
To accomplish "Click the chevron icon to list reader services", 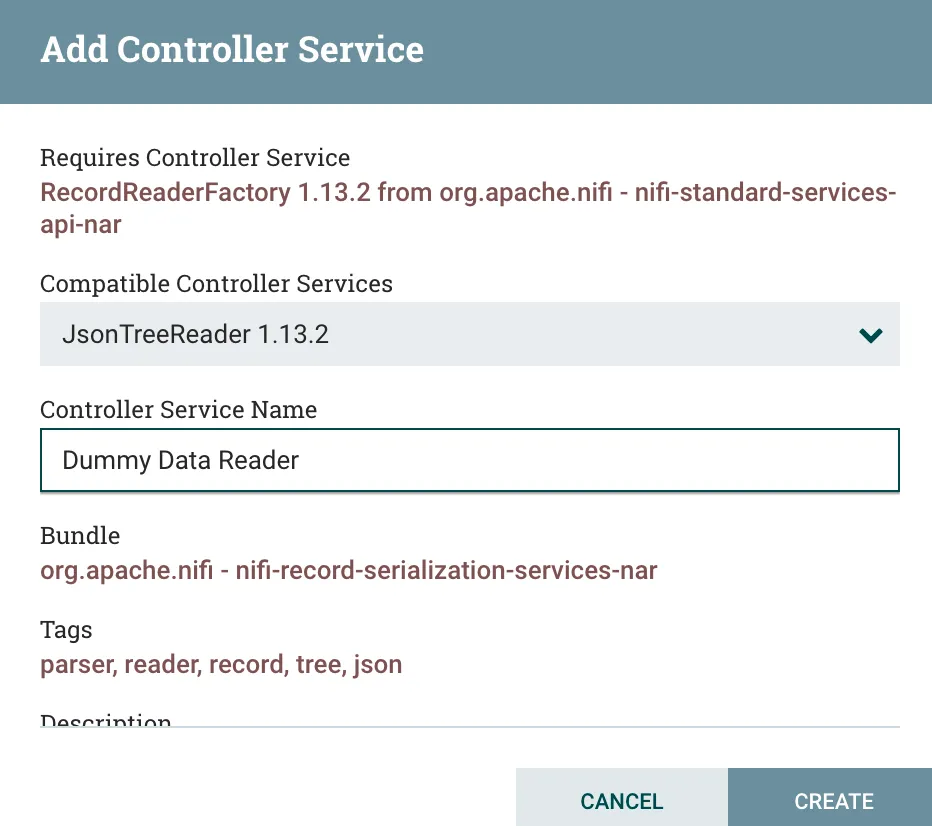I will [x=870, y=335].
